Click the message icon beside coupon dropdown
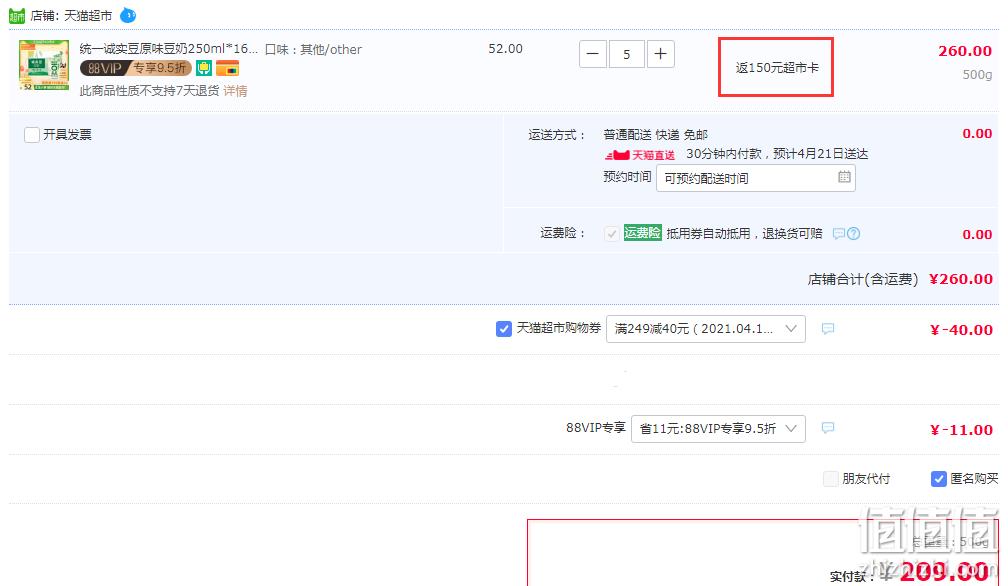Viewport: 1008px width, 586px height. pyautogui.click(x=828, y=329)
